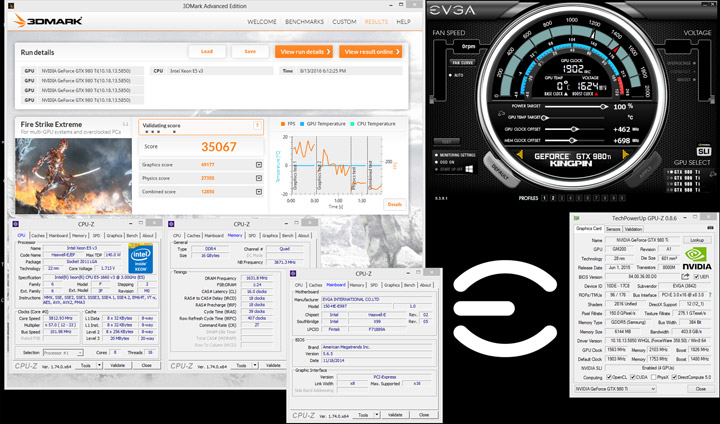720x424 pixels.
Task: Adjust the GPU Clock Offset slider handle
Action: (574, 129)
